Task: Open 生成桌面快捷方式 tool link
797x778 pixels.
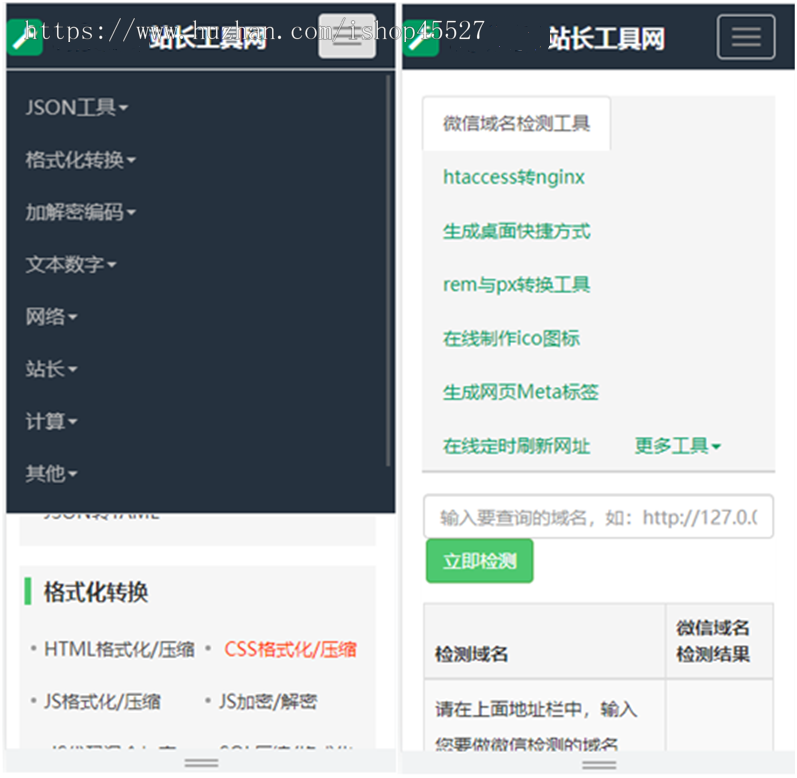Action: tap(516, 231)
